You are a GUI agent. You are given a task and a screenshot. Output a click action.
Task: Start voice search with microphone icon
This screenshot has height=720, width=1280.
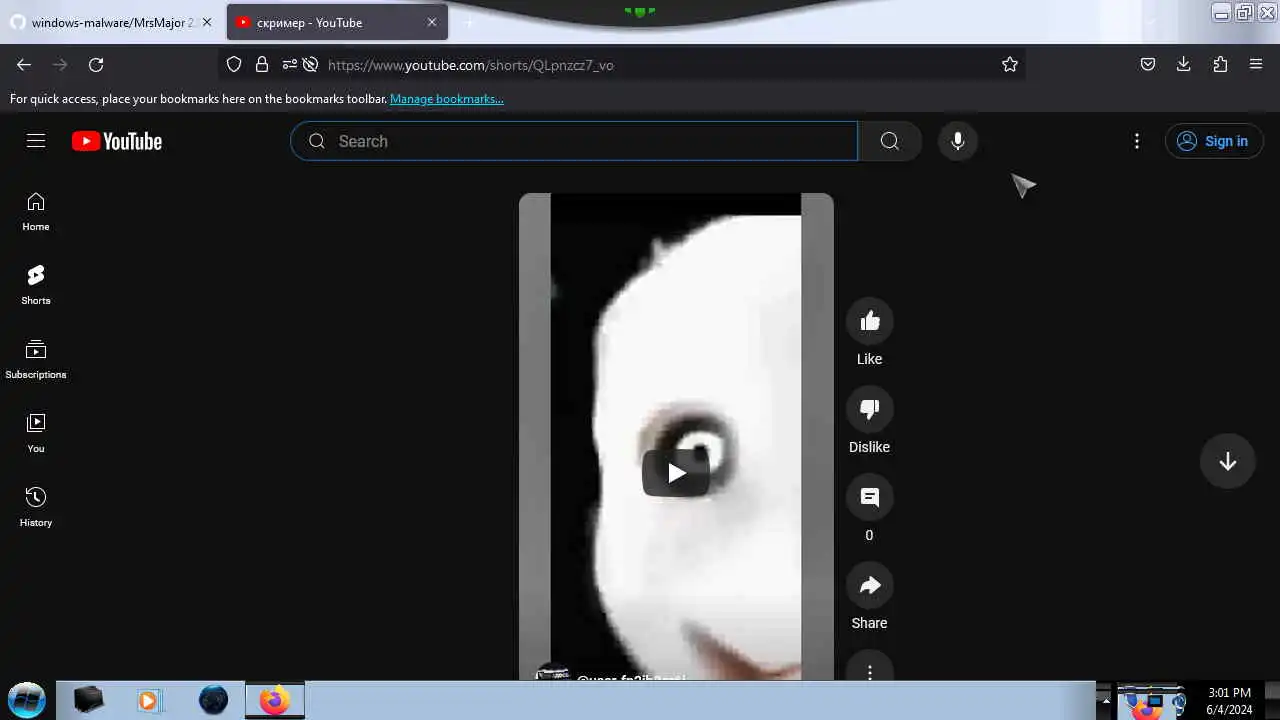957,141
